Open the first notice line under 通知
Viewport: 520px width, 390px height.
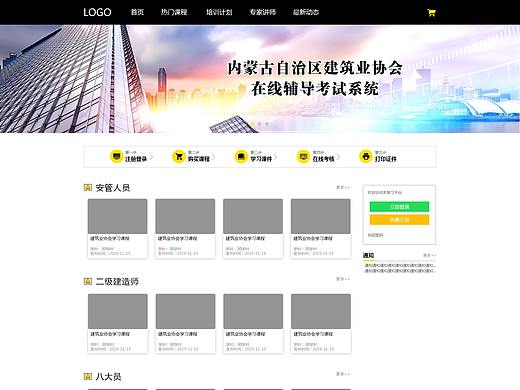pos(400,265)
